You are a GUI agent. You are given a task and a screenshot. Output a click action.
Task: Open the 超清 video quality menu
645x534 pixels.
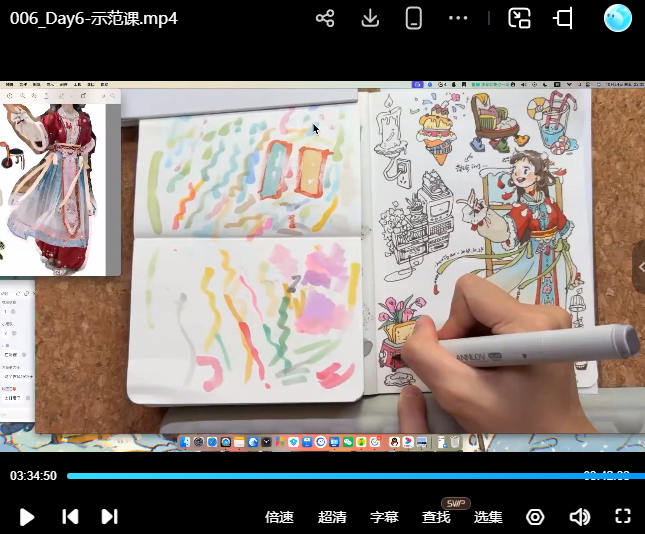pos(332,517)
